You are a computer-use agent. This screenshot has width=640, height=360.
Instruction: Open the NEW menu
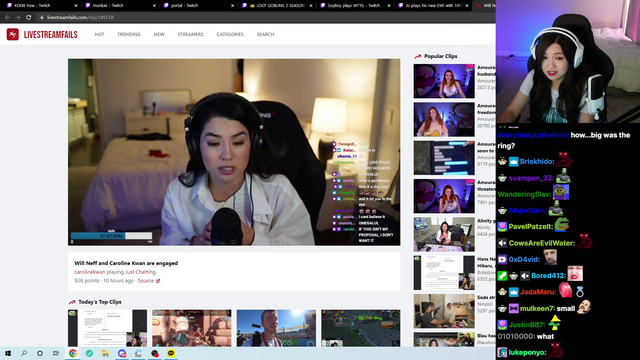[159, 34]
